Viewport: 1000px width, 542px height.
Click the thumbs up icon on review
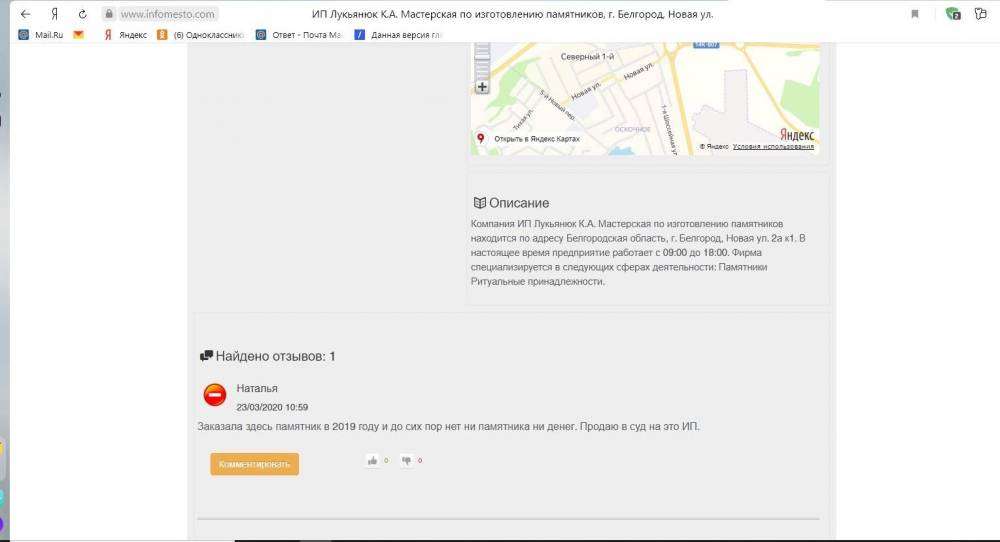pyautogui.click(x=373, y=461)
